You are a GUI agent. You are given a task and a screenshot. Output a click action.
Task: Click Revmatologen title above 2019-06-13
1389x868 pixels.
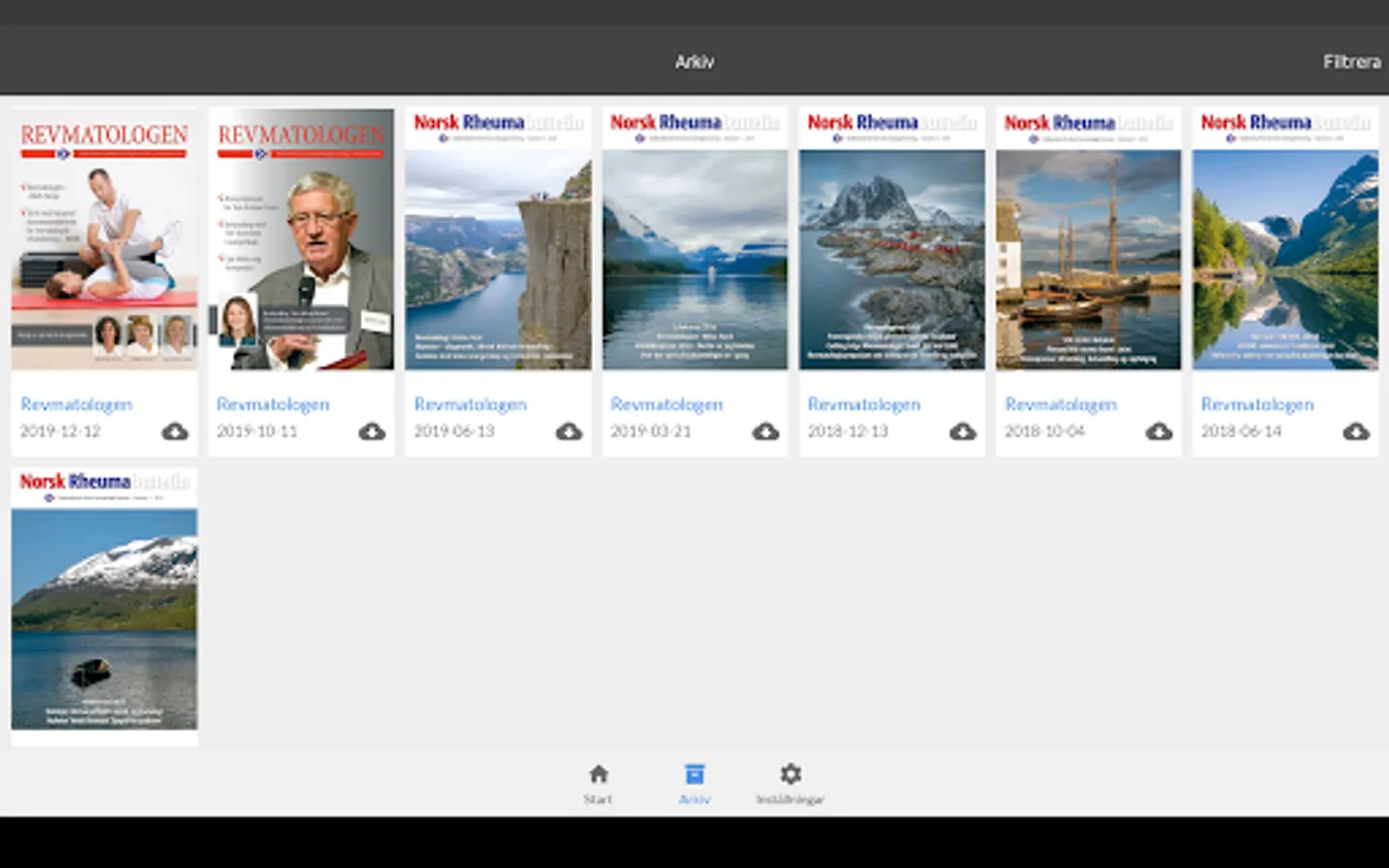[470, 404]
